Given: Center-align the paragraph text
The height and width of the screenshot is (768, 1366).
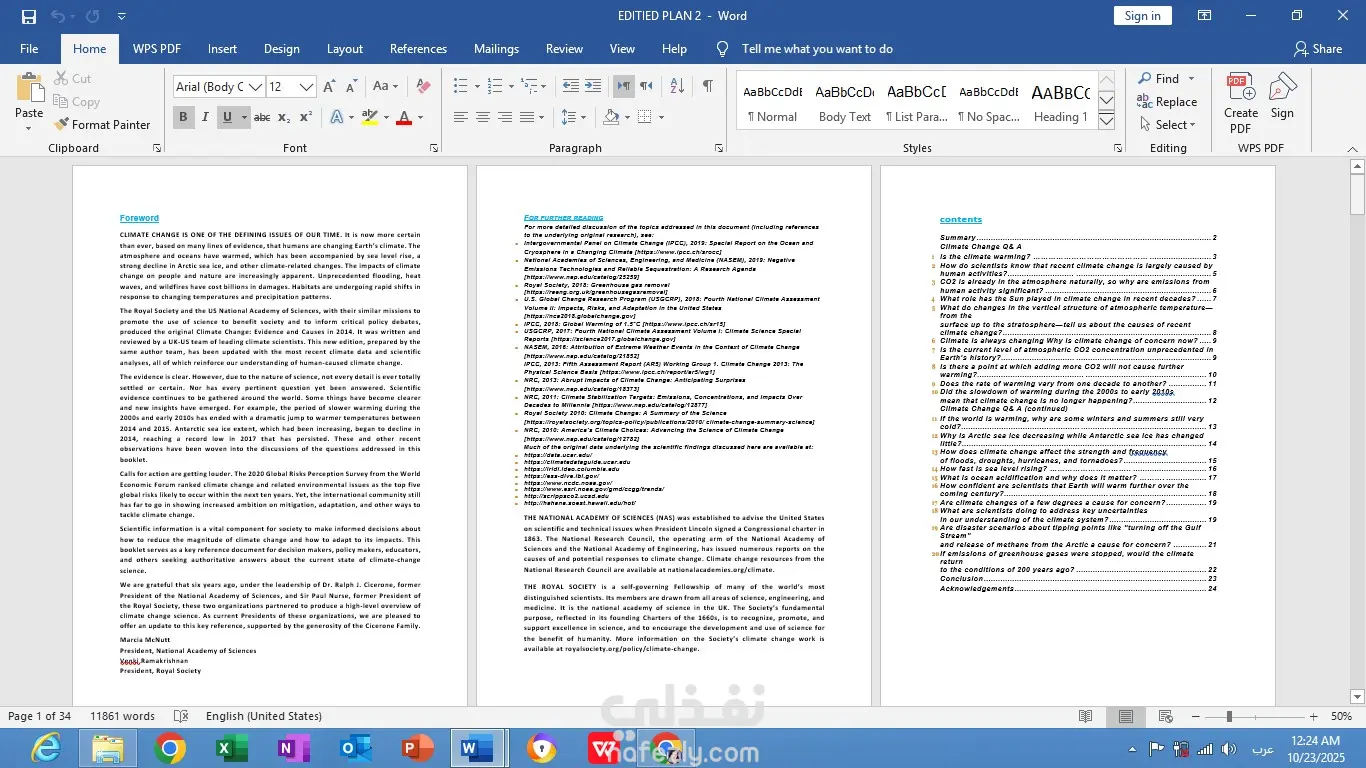Looking at the screenshot, I should point(482,118).
